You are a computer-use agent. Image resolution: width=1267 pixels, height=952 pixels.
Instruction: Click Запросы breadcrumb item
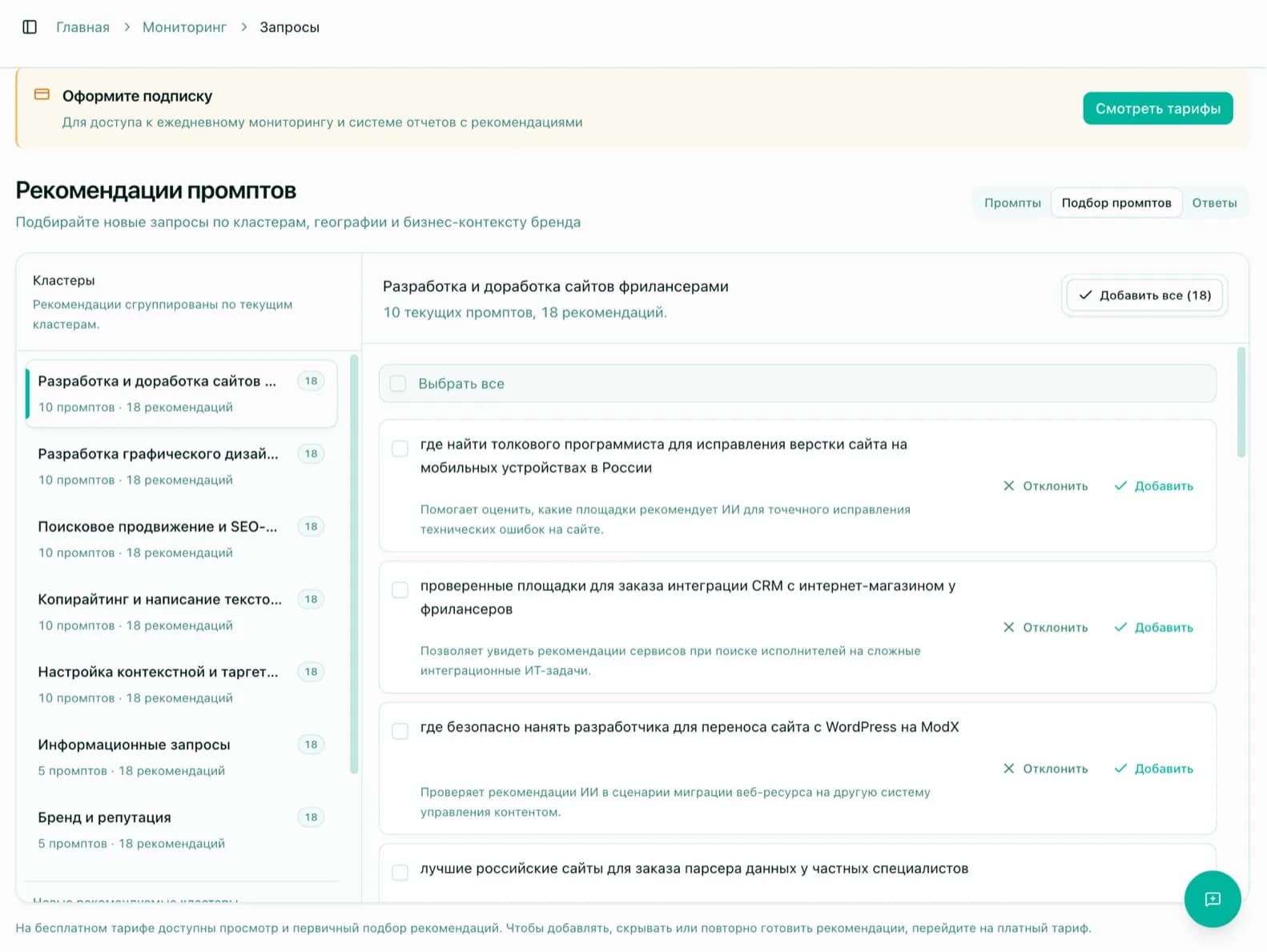(x=289, y=27)
